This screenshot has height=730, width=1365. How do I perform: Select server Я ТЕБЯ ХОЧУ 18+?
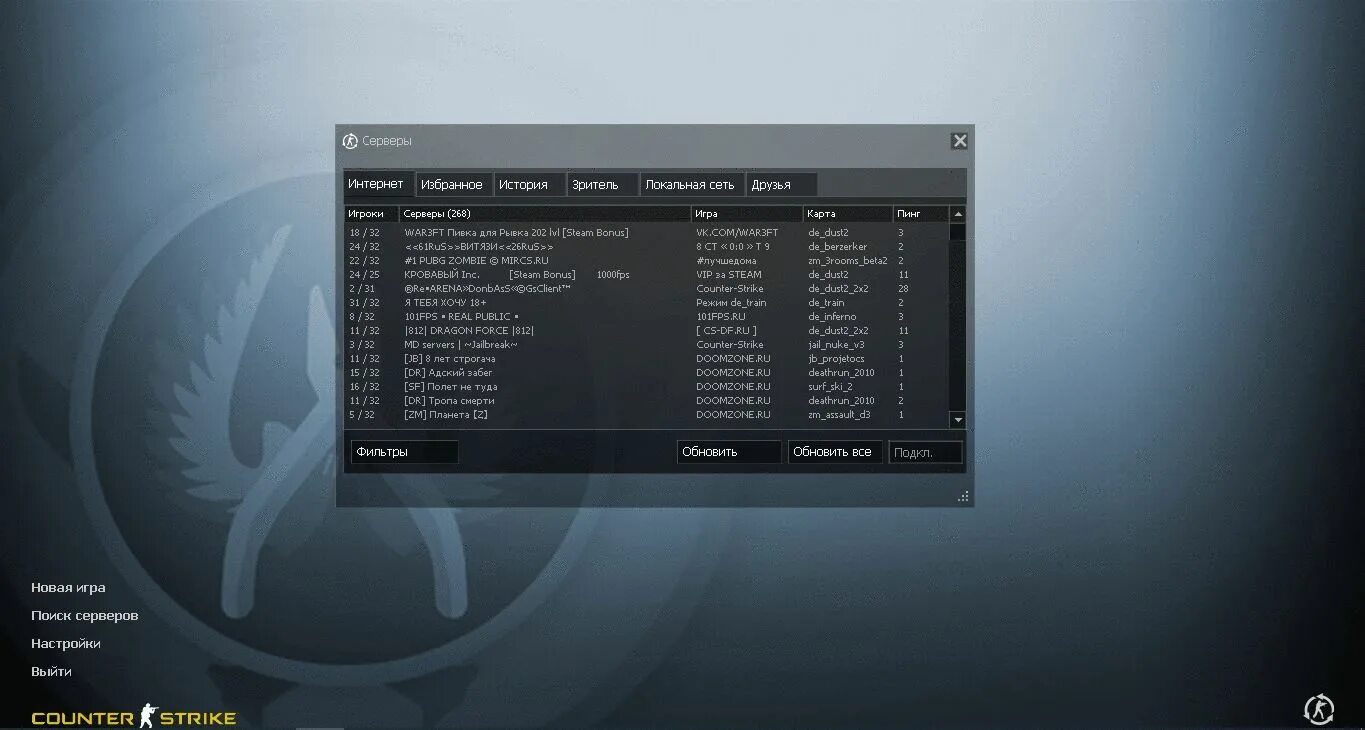[646, 303]
